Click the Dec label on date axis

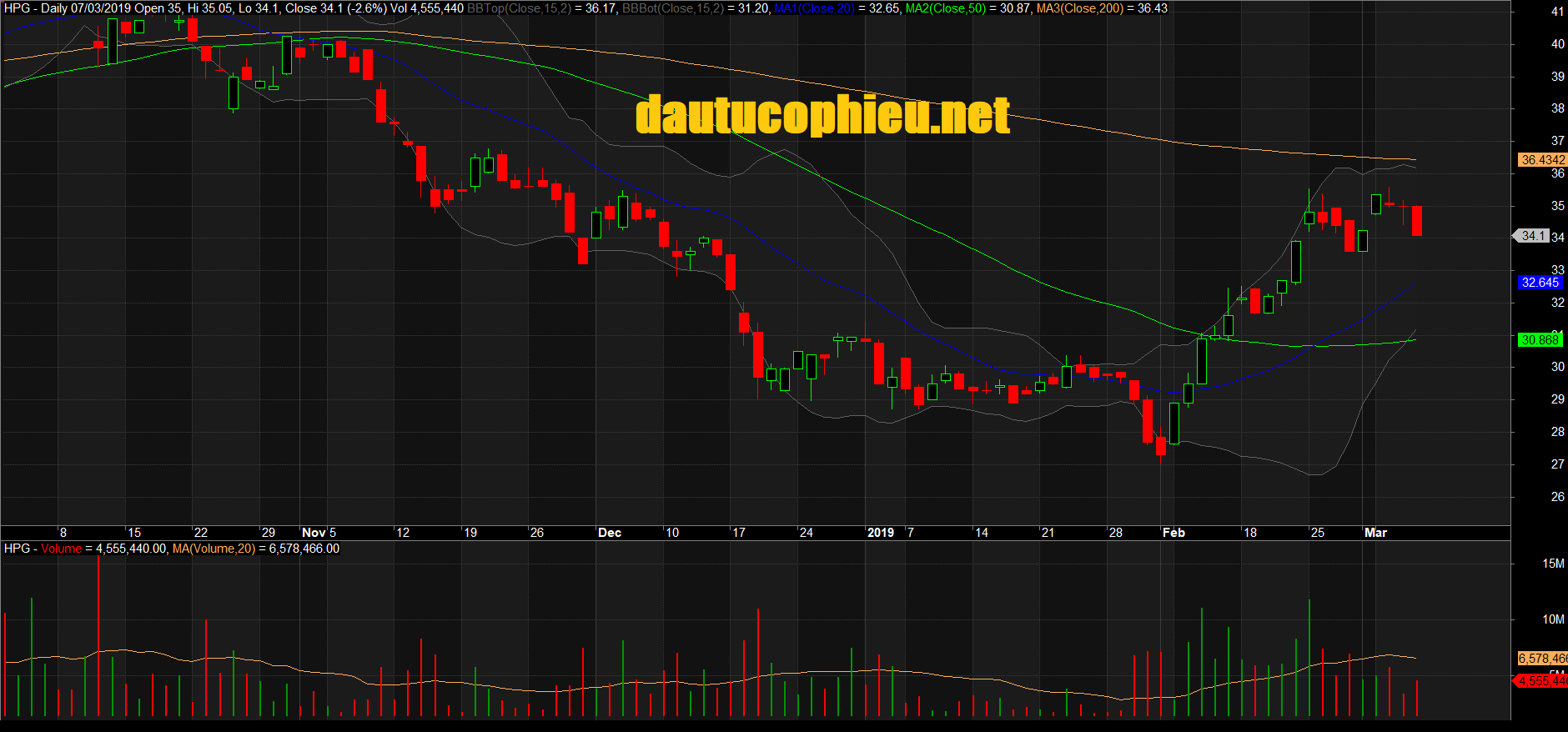(x=610, y=533)
